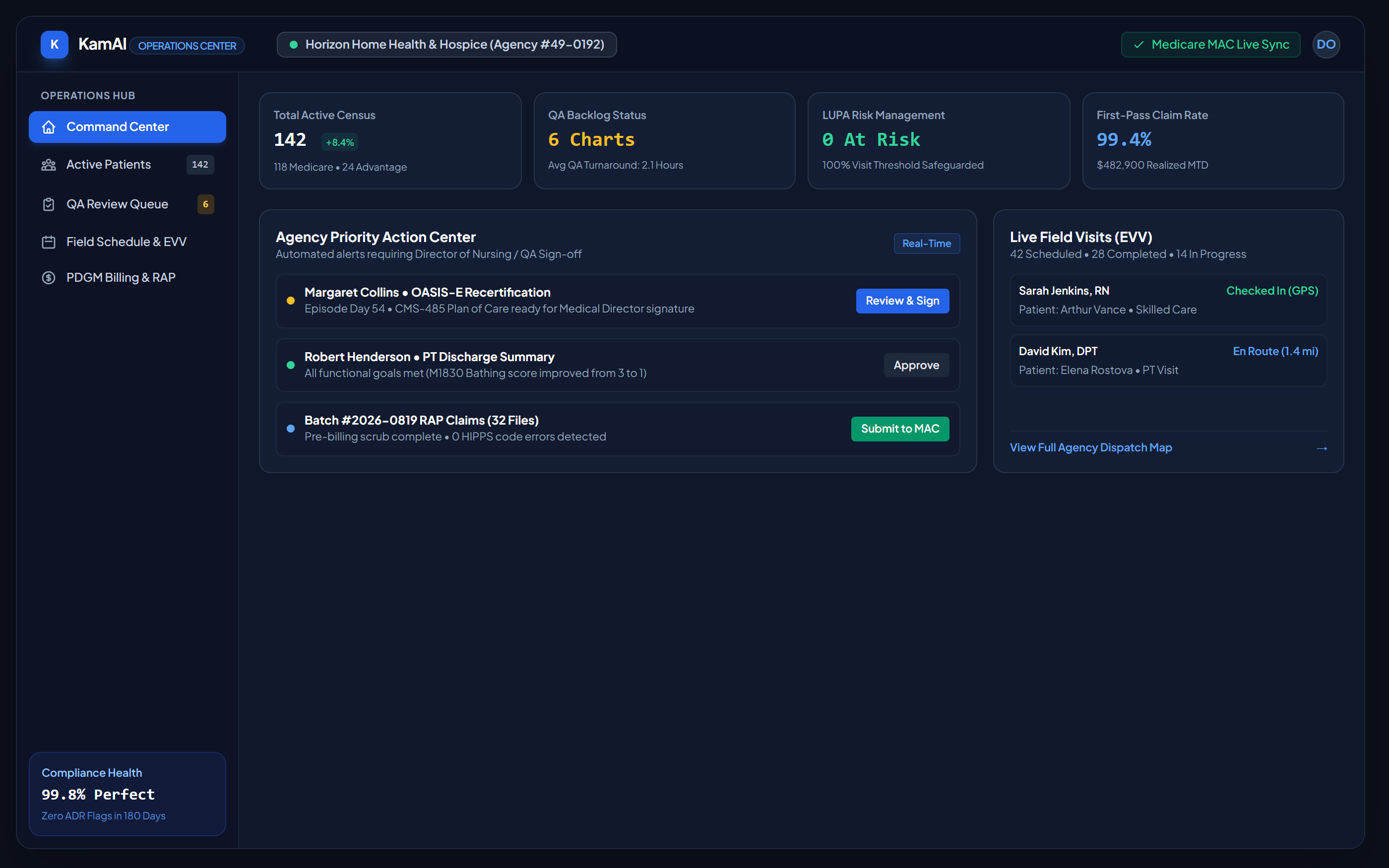The image size is (1389, 868).
Task: Click the Active Patients people icon
Action: point(49,165)
